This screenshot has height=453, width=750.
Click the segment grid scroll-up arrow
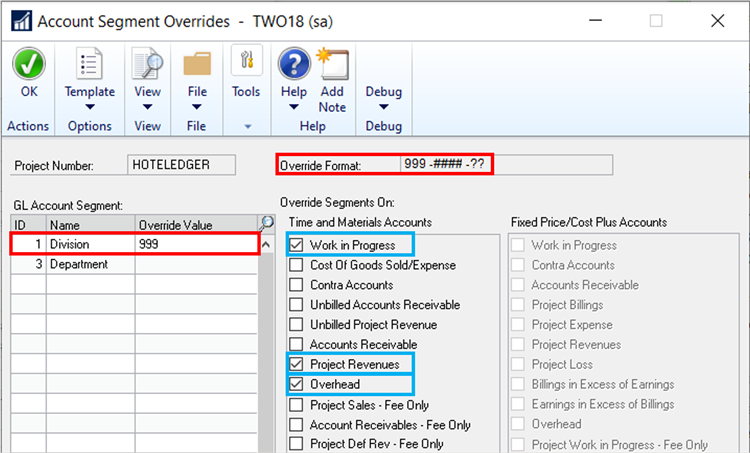266,244
